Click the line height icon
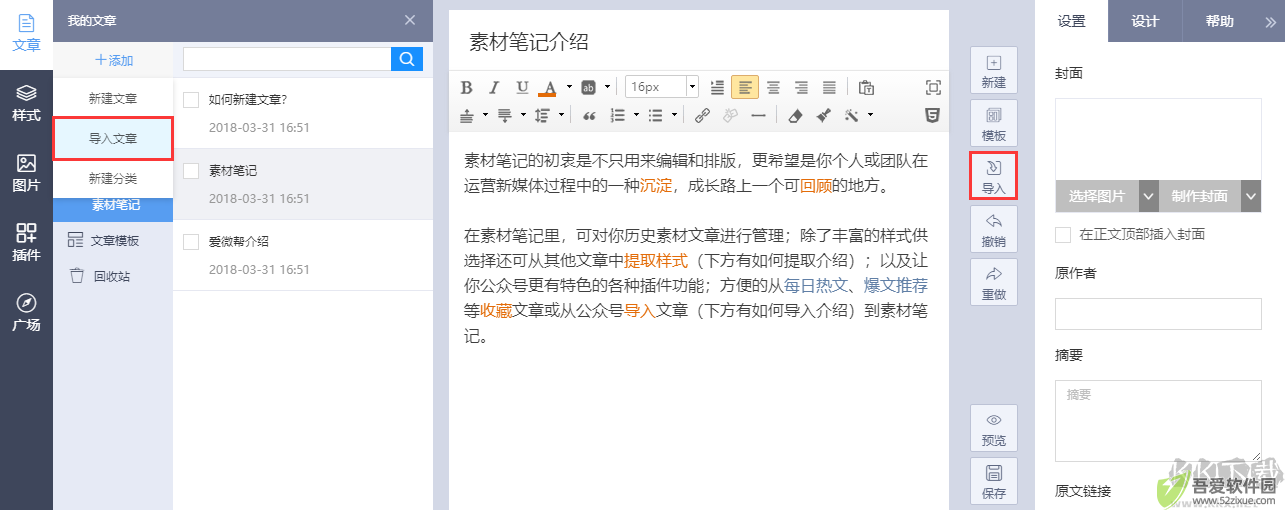The width and height of the screenshot is (1285, 510). (542, 115)
